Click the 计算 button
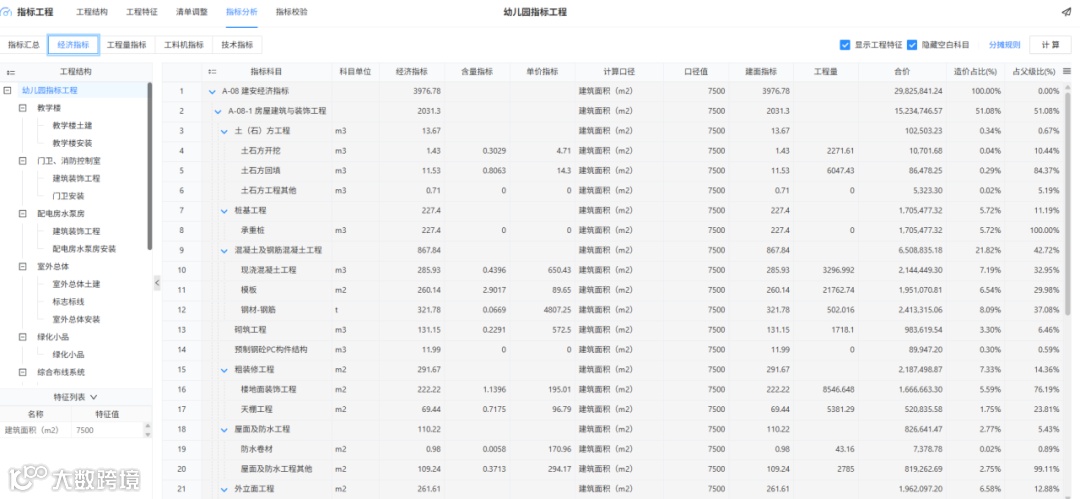Viewport: 1080px width, 499px height. tap(1050, 45)
